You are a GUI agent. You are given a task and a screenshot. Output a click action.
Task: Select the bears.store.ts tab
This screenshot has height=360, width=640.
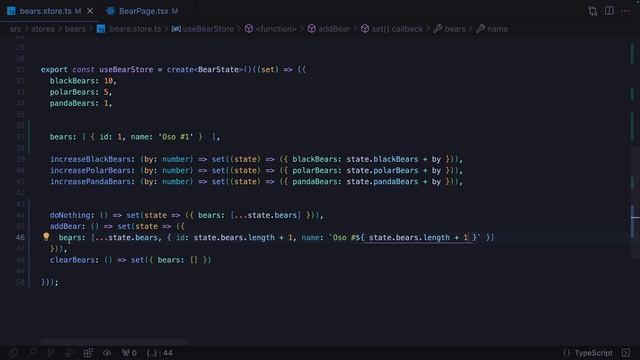point(45,11)
